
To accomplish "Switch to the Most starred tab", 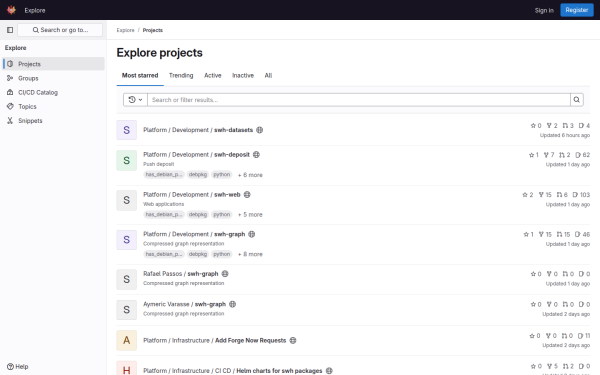I will 140,75.
